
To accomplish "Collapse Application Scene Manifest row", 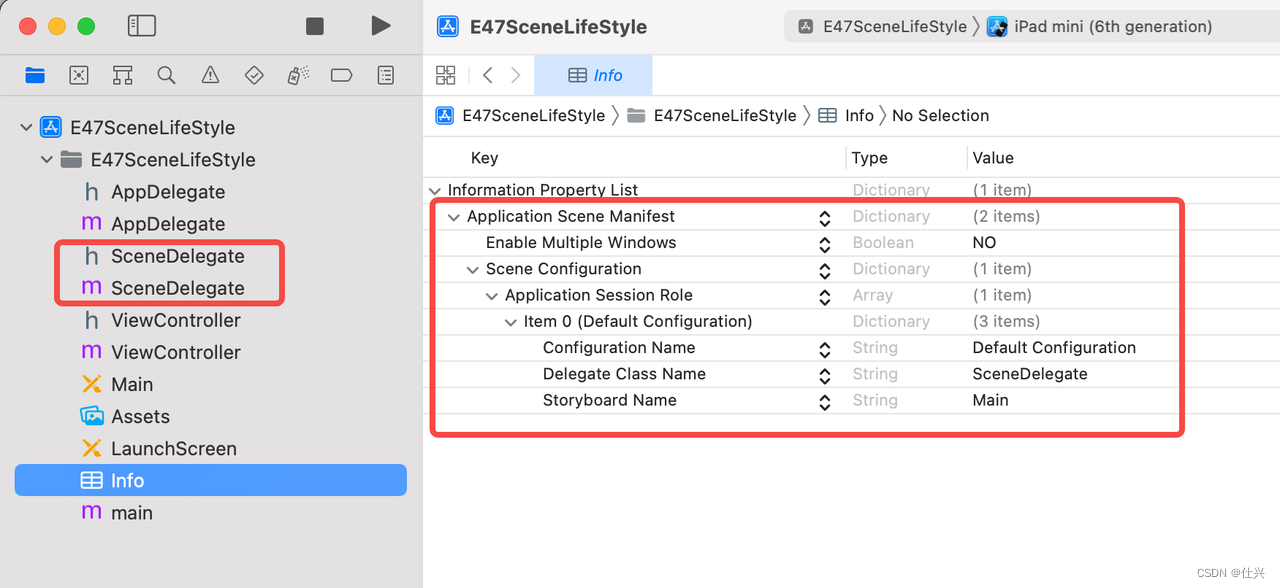I will pyautogui.click(x=455, y=217).
